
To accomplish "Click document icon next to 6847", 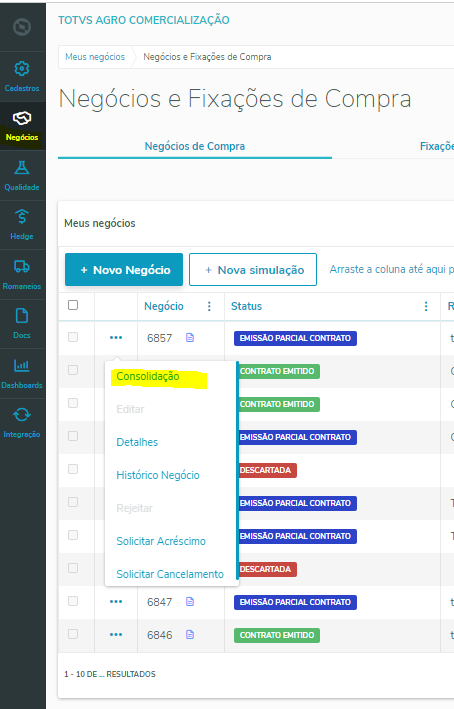I will (x=190, y=602).
